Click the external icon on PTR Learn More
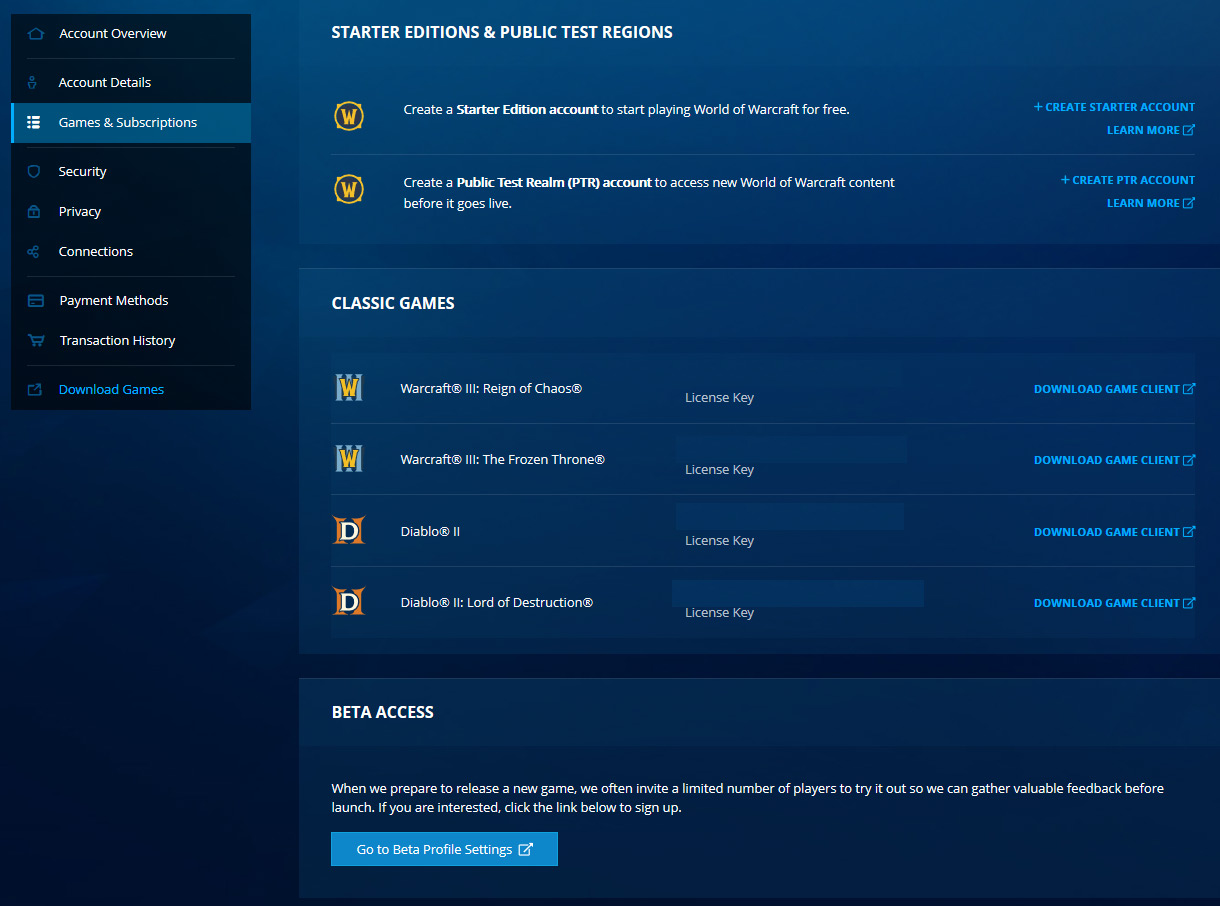Viewport: 1220px width, 906px height. [1189, 203]
